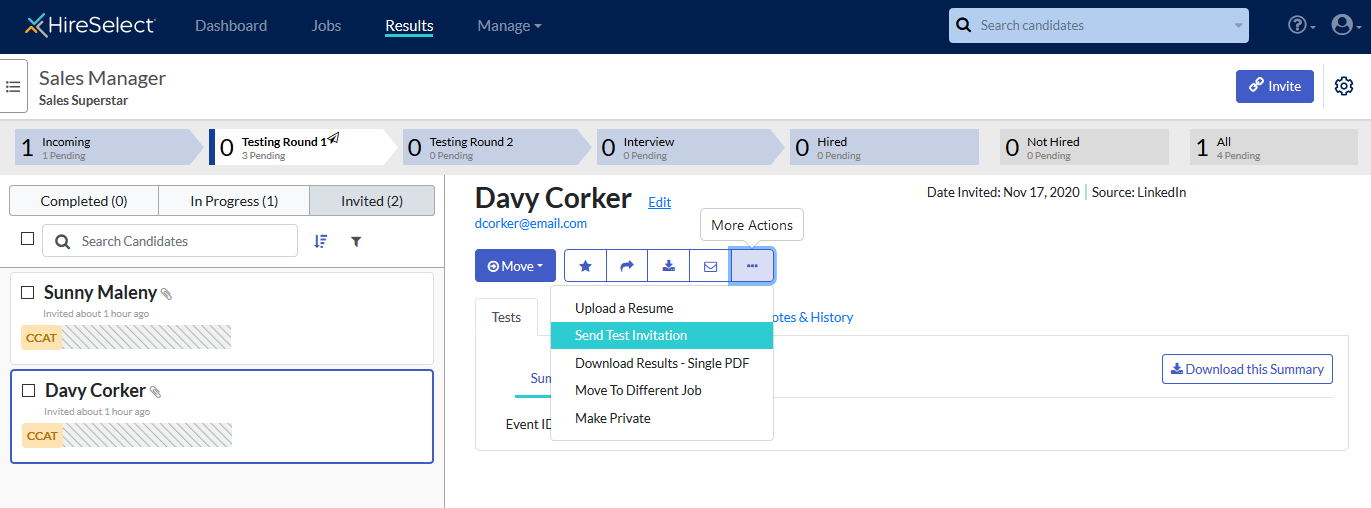This screenshot has width=1371, height=508.
Task: Open the Results nav item
Action: (409, 26)
